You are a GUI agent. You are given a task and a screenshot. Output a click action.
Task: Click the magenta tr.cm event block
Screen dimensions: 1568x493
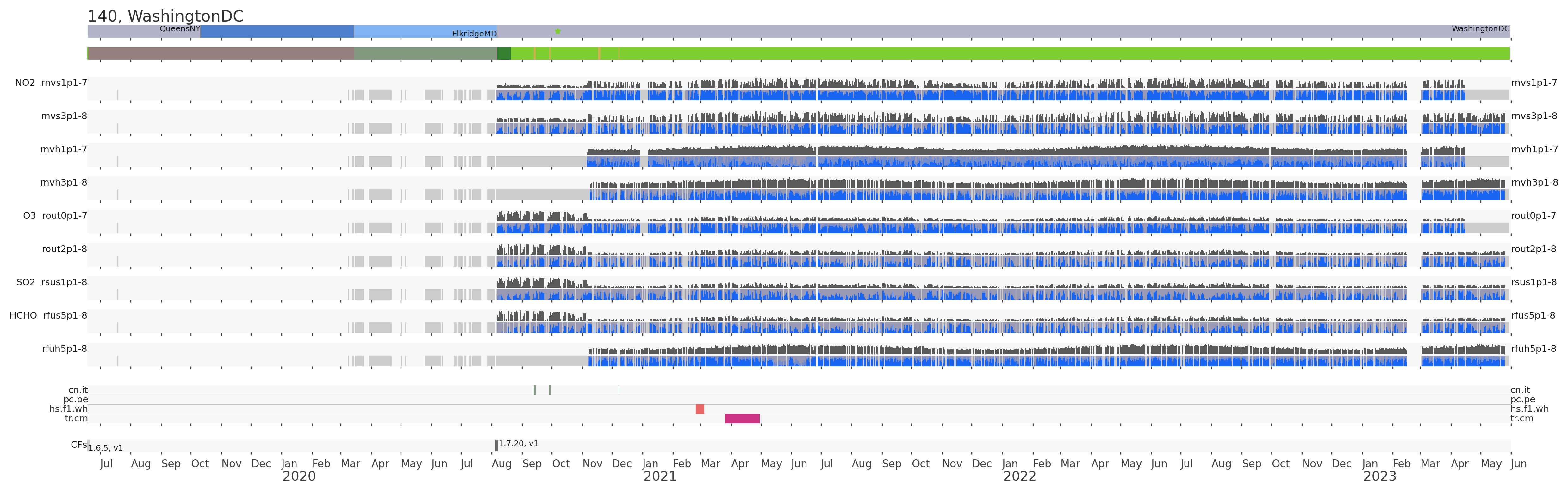click(x=742, y=419)
